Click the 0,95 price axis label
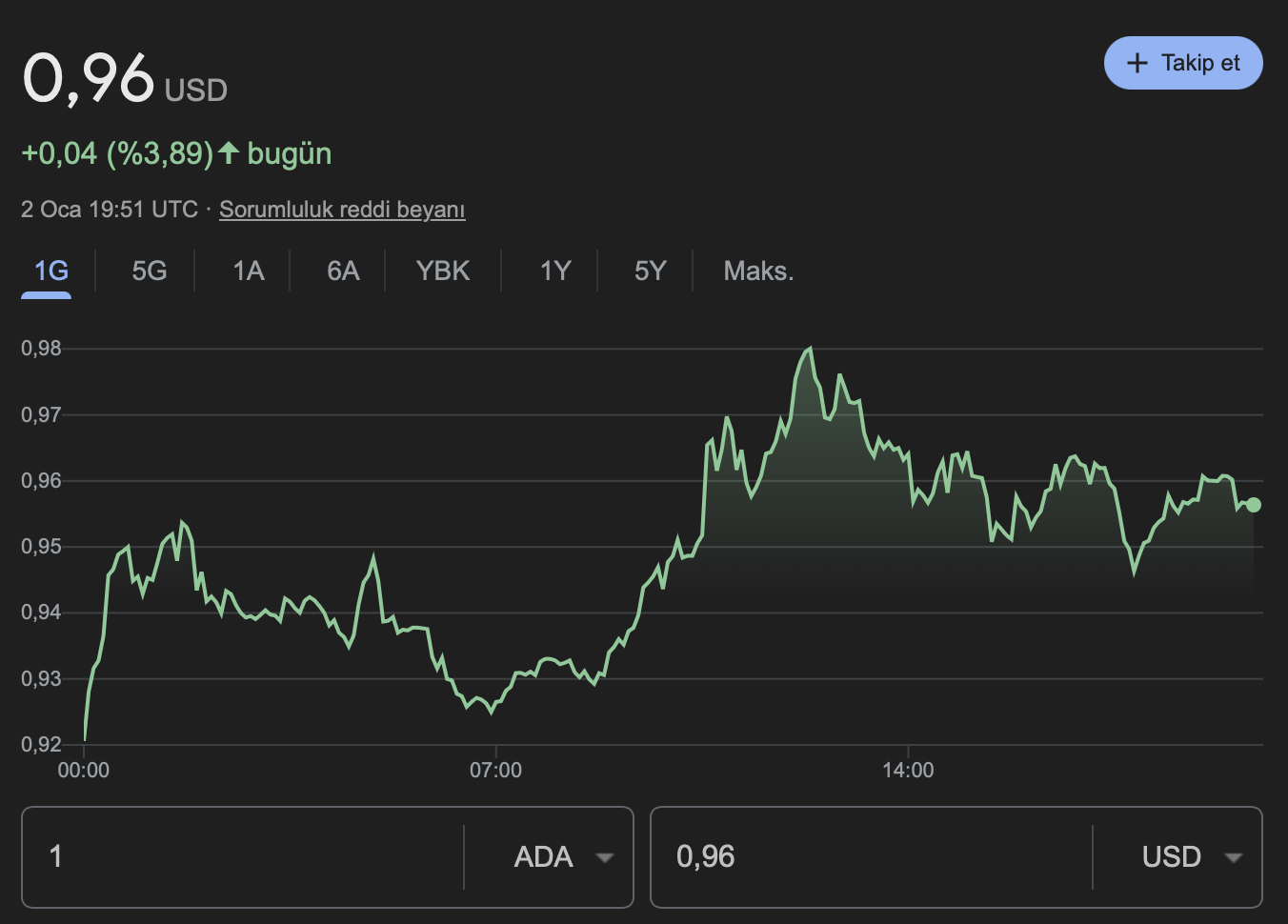Screen dimensions: 1288x924 pos(41,547)
